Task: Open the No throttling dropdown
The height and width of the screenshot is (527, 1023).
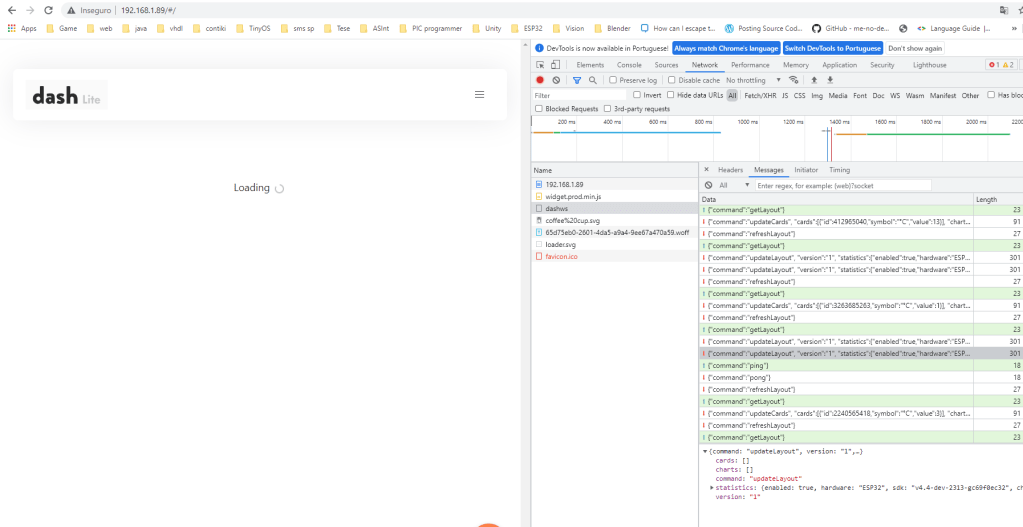Action: [754, 80]
